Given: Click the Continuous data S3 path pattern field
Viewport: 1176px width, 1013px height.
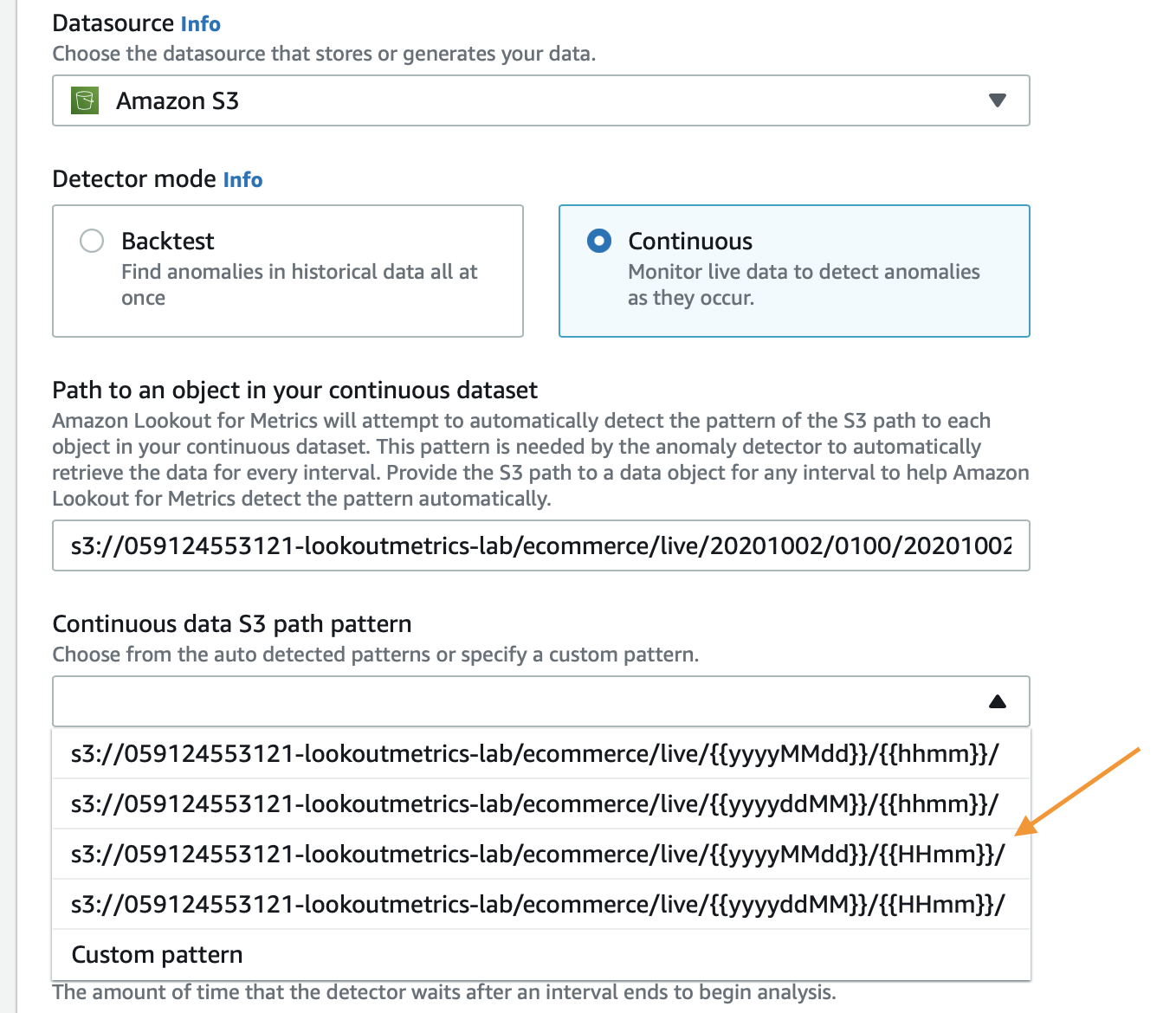Looking at the screenshot, I should 541,701.
